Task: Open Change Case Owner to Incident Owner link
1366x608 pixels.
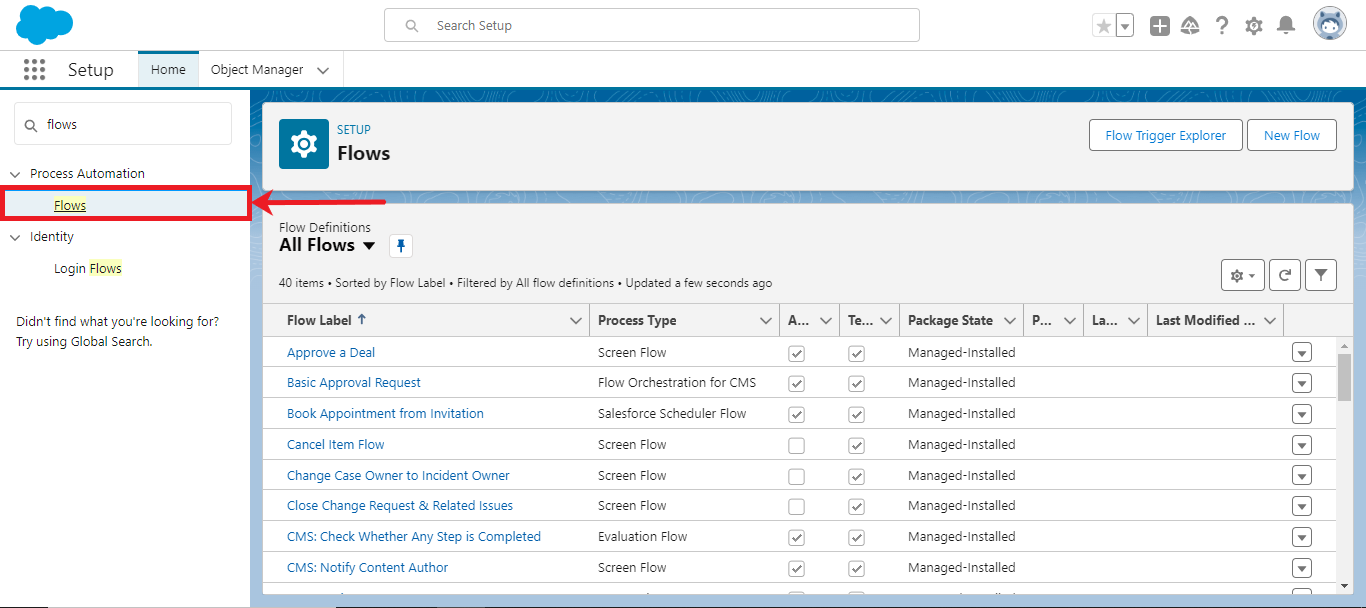Action: pos(398,475)
